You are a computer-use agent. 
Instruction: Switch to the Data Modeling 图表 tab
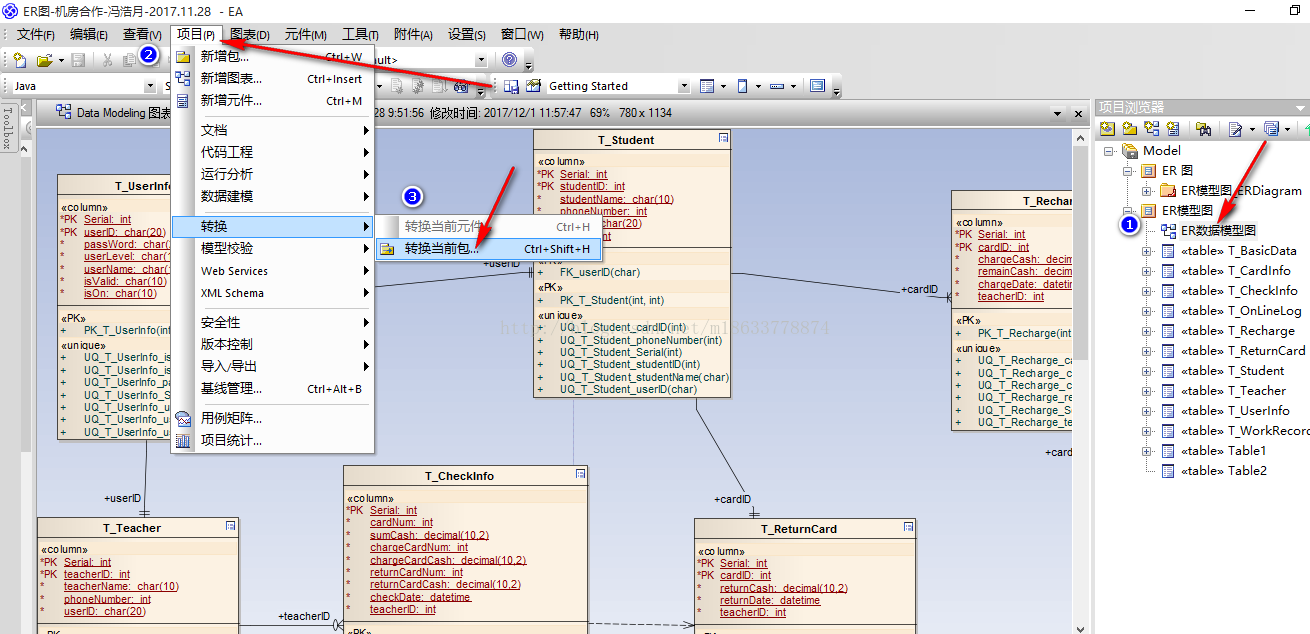114,113
